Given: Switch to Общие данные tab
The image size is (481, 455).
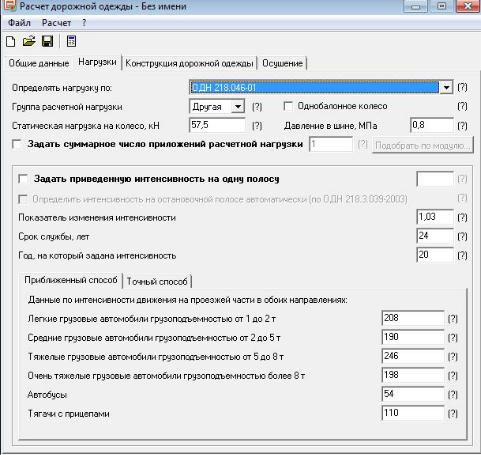Looking at the screenshot, I should 39,63.
